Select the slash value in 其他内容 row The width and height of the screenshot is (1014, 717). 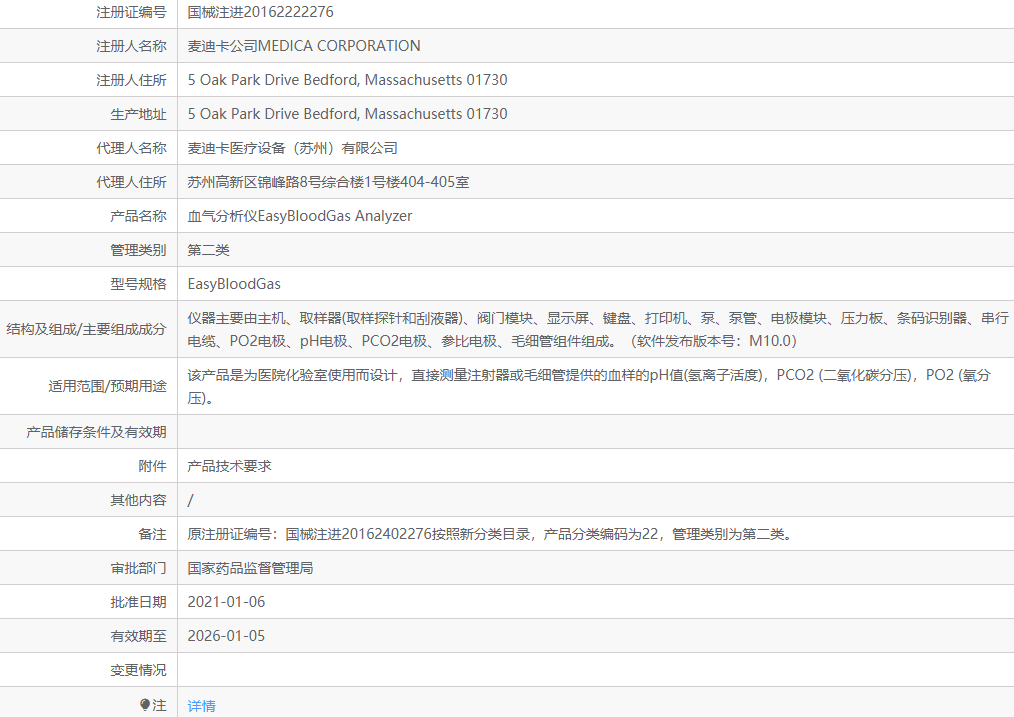(x=190, y=500)
